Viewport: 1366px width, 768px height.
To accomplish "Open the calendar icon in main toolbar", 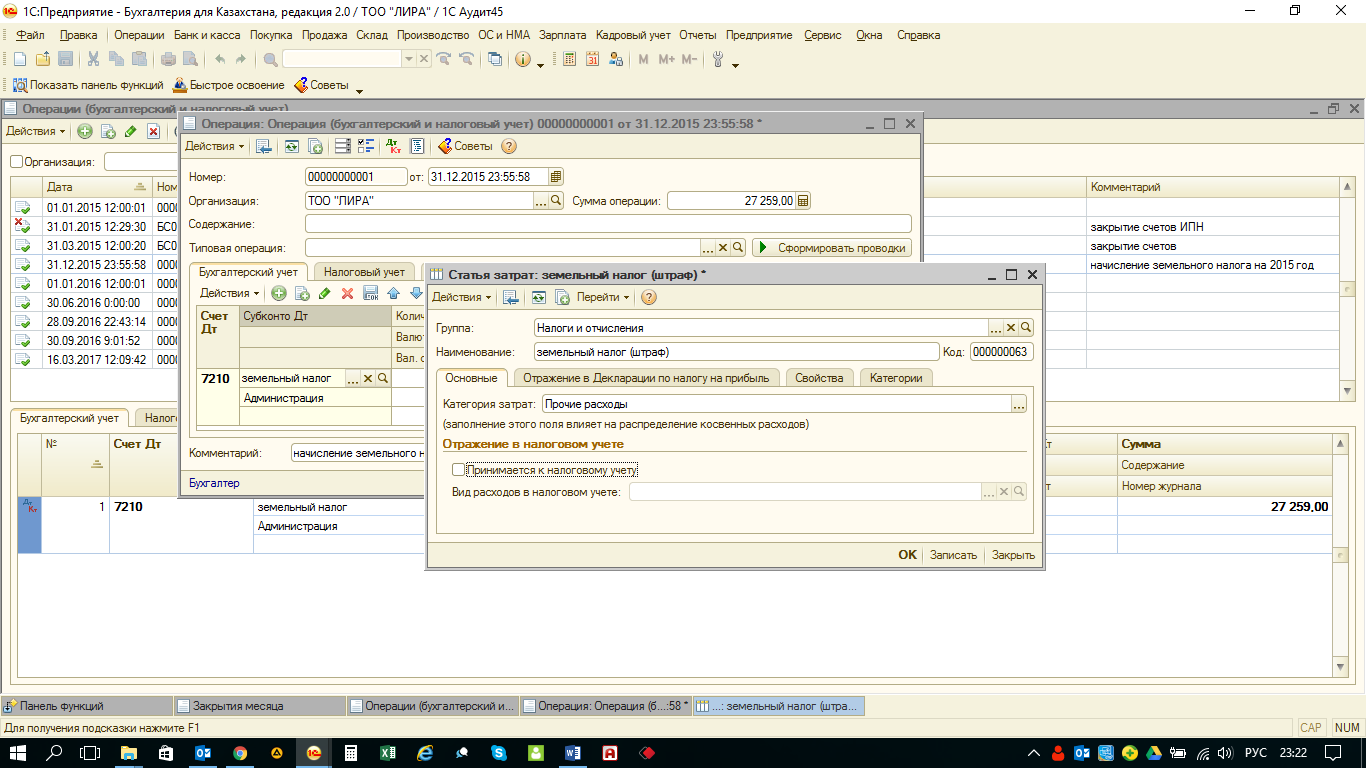I will click(x=592, y=59).
